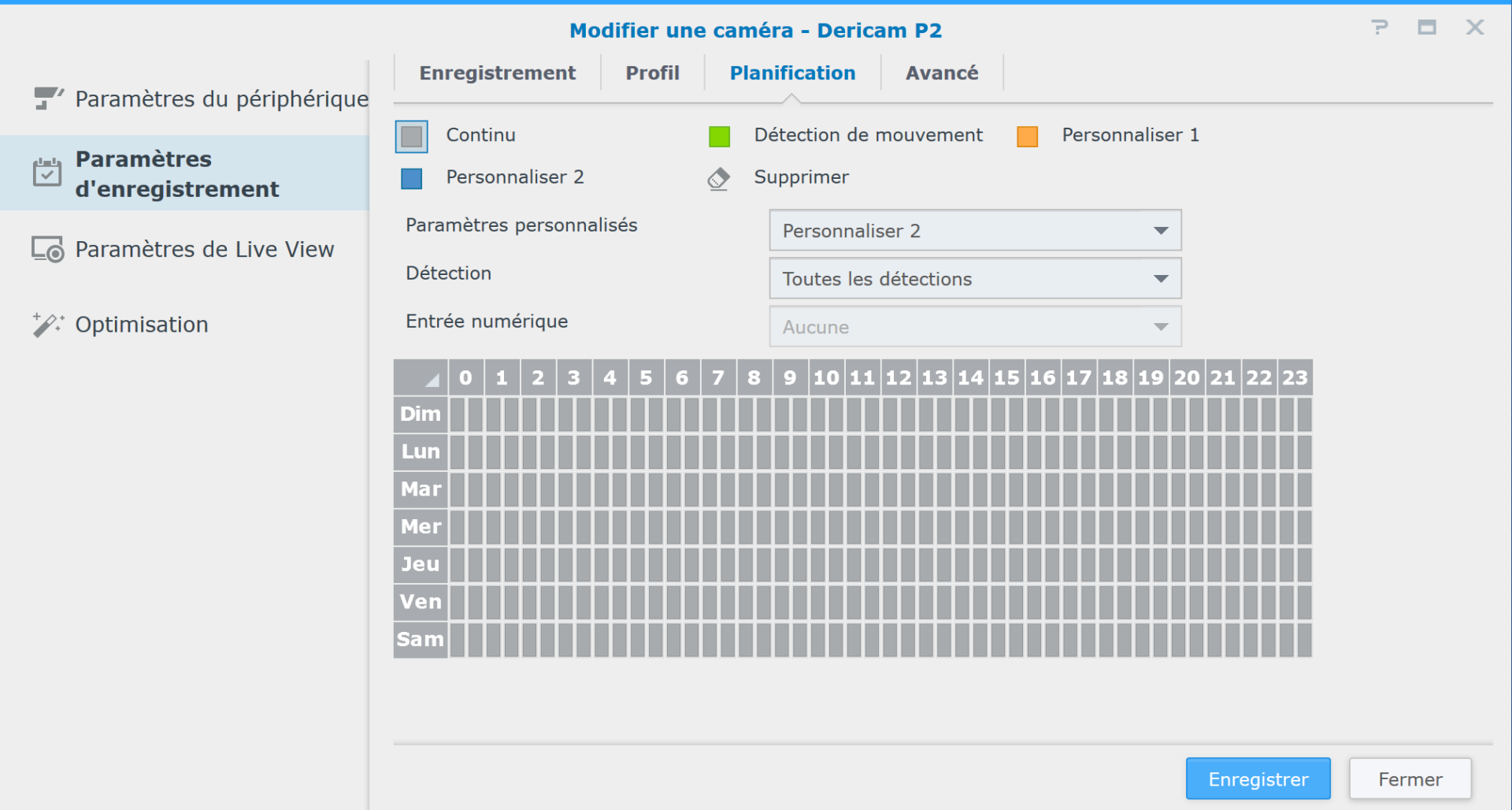
Task: Select the Lun row header
Action: (x=421, y=451)
